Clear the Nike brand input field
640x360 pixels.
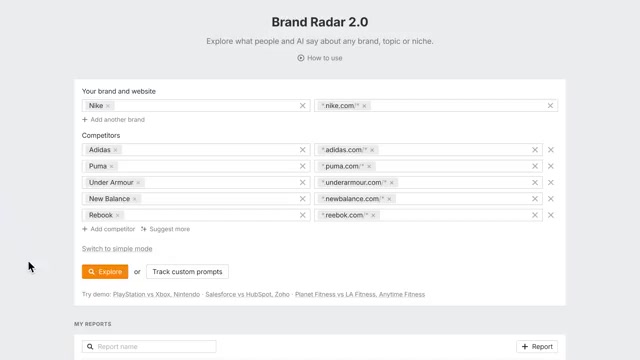(302, 106)
